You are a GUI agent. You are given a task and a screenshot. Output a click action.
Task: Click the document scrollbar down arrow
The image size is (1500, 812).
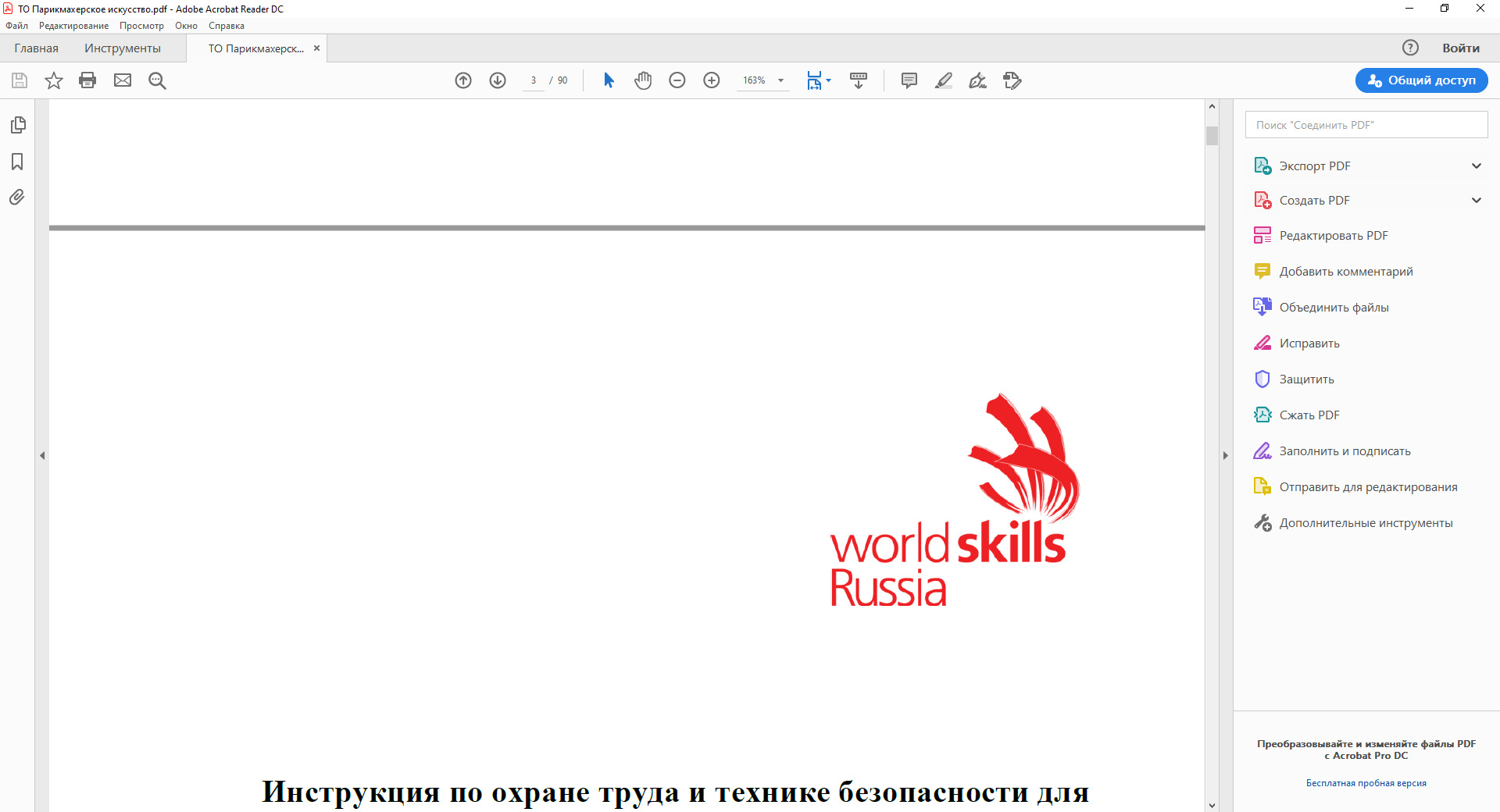coord(1212,805)
